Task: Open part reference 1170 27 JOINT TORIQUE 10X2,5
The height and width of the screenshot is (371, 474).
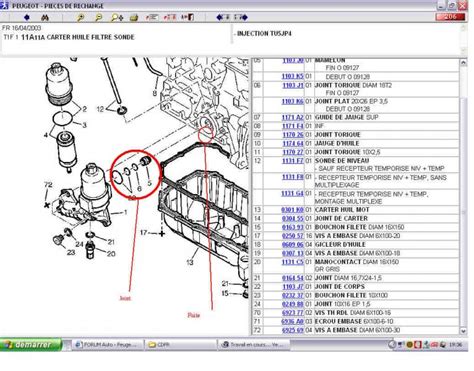Action: click(293, 152)
